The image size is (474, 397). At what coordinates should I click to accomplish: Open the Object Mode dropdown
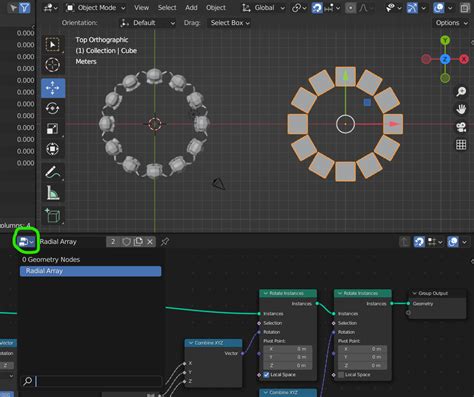pyautogui.click(x=96, y=8)
